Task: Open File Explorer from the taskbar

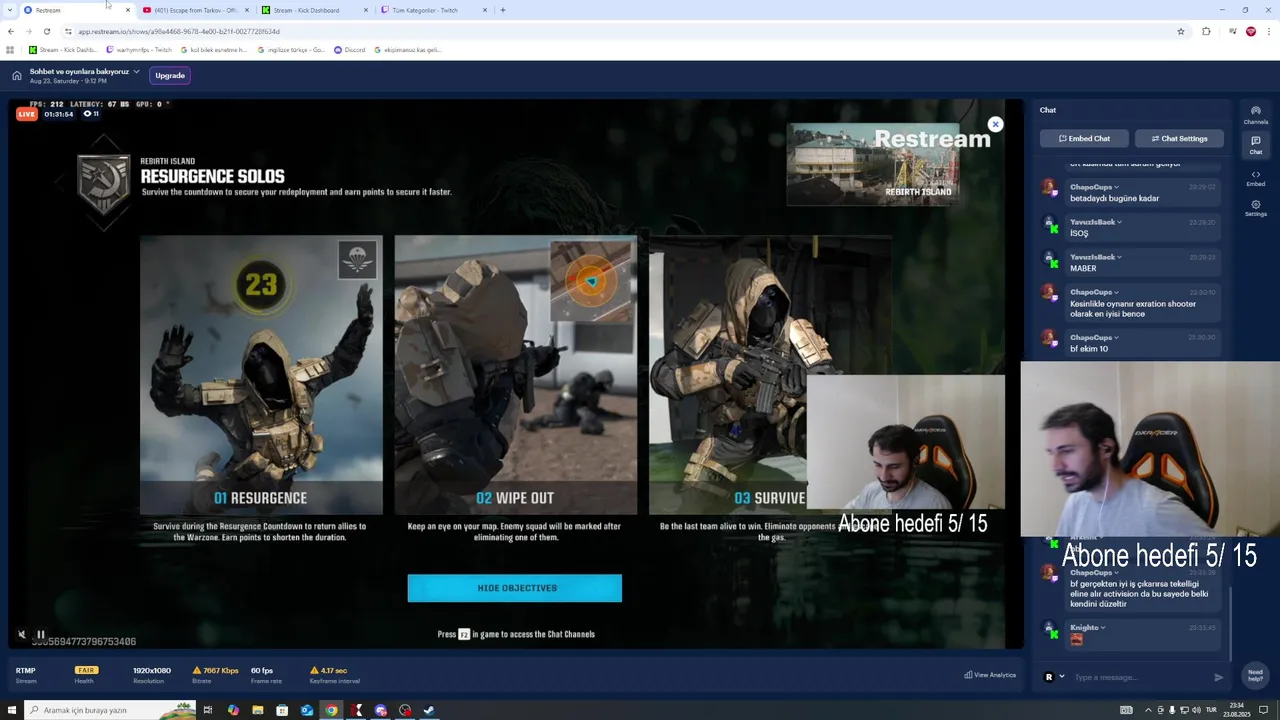Action: pyautogui.click(x=258, y=710)
